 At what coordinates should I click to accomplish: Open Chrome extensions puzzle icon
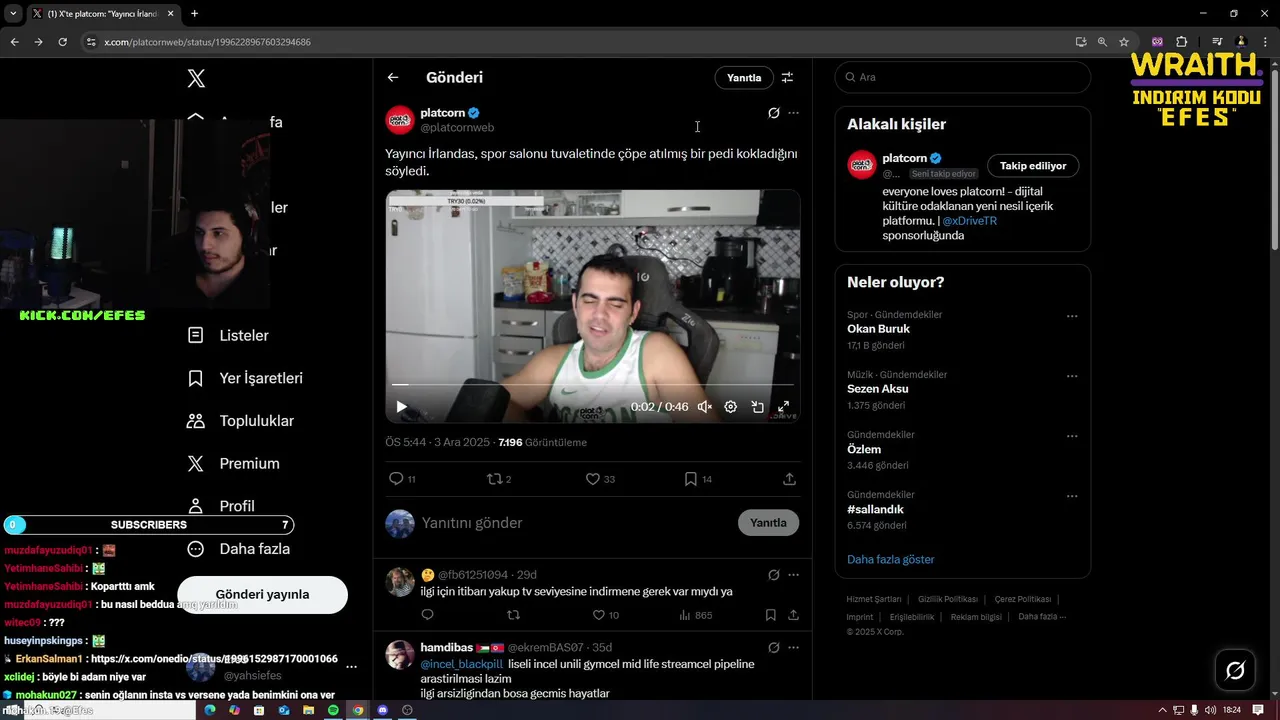pos(1182,42)
